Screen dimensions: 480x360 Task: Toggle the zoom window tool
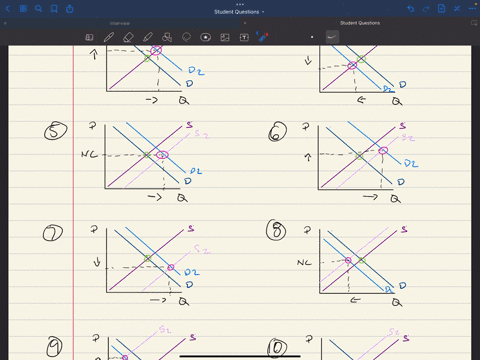(89, 37)
